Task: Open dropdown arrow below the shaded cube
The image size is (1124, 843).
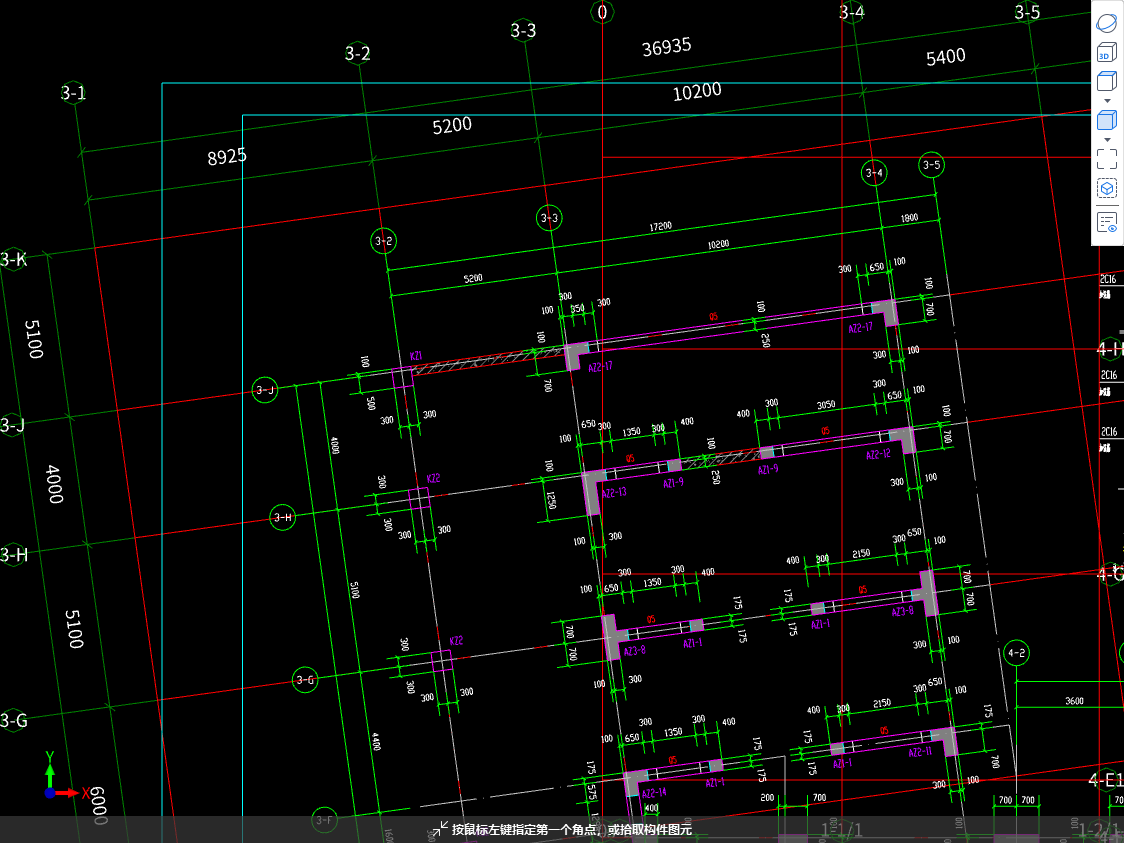Action: click(x=1107, y=140)
